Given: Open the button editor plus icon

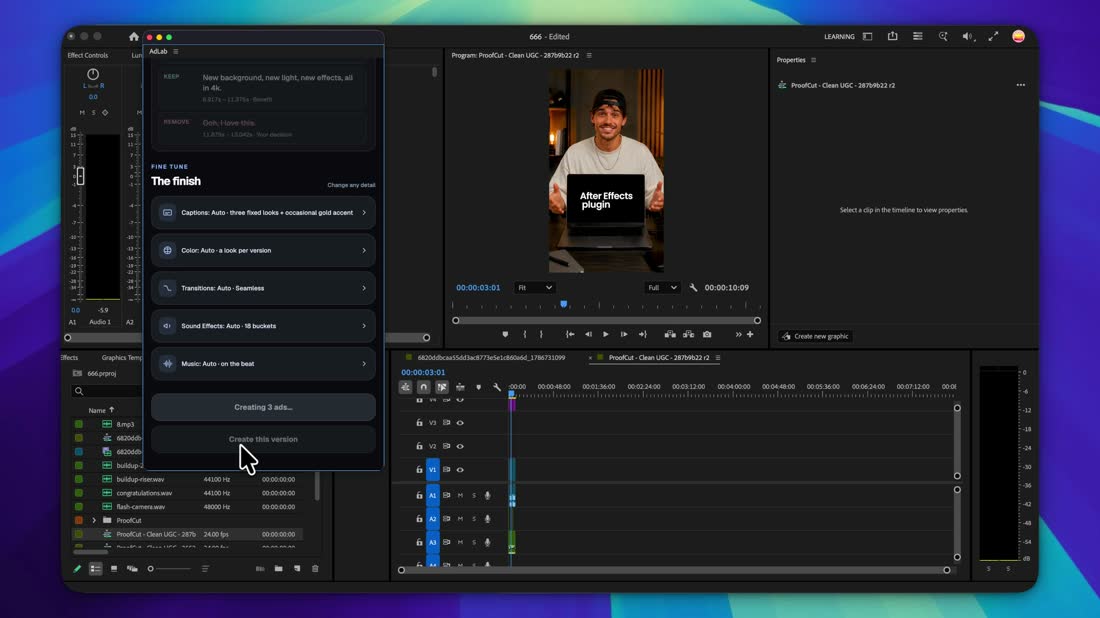Looking at the screenshot, I should [x=750, y=335].
